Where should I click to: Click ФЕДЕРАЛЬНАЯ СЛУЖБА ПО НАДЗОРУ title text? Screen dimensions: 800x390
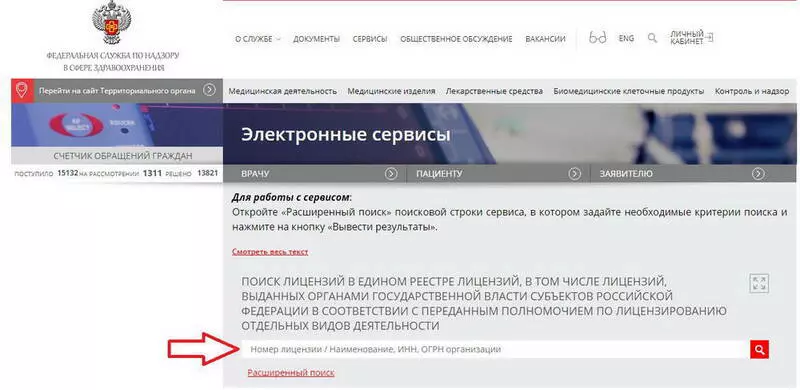113,56
